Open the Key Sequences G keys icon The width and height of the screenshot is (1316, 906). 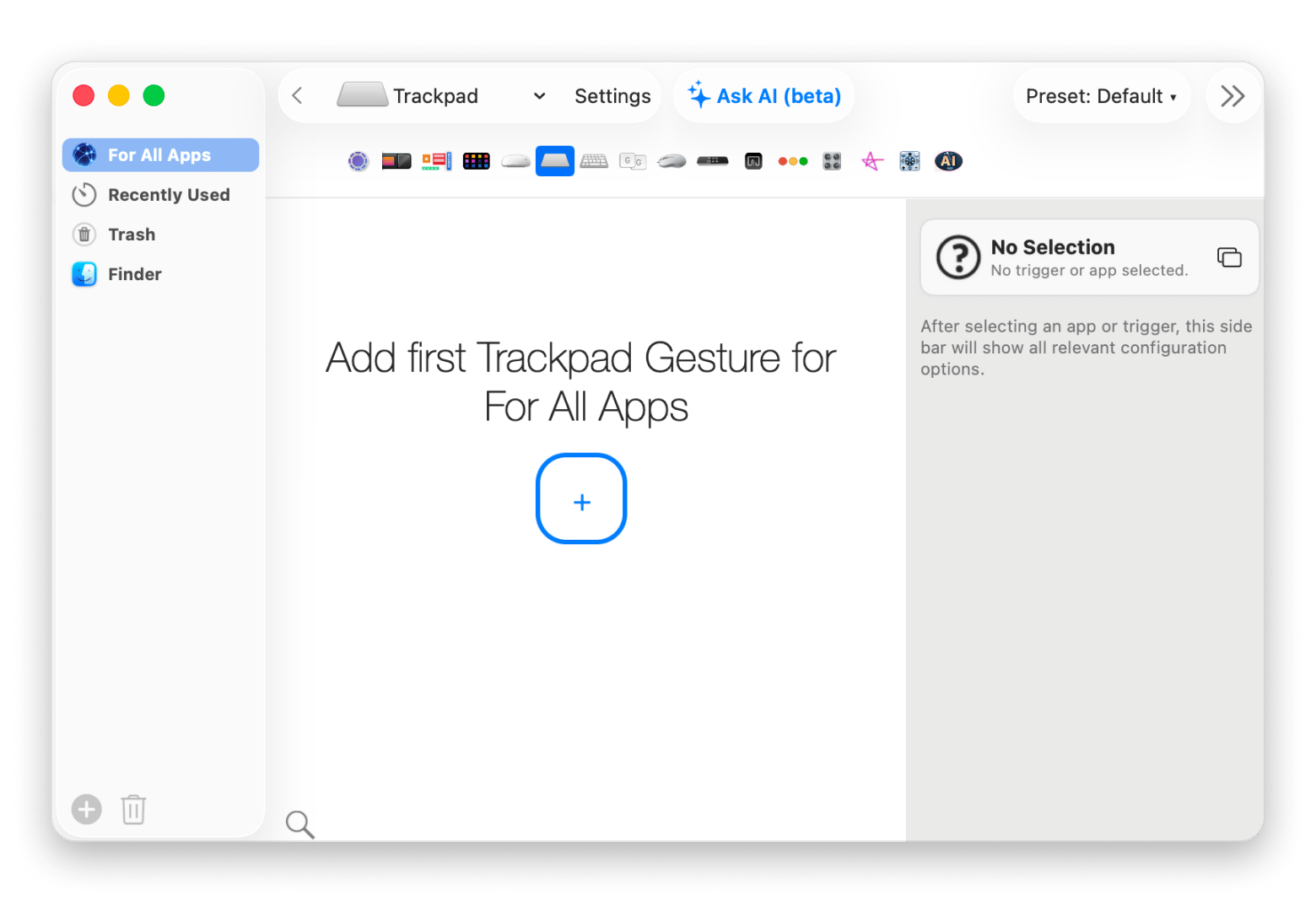click(633, 161)
